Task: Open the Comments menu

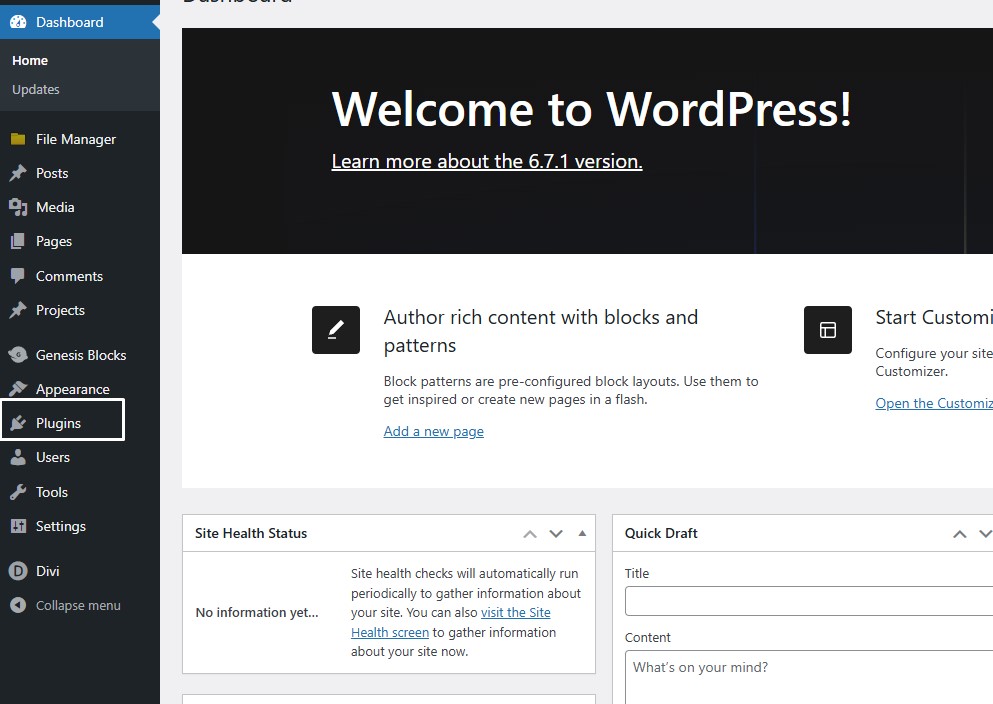Action: [x=80, y=276]
